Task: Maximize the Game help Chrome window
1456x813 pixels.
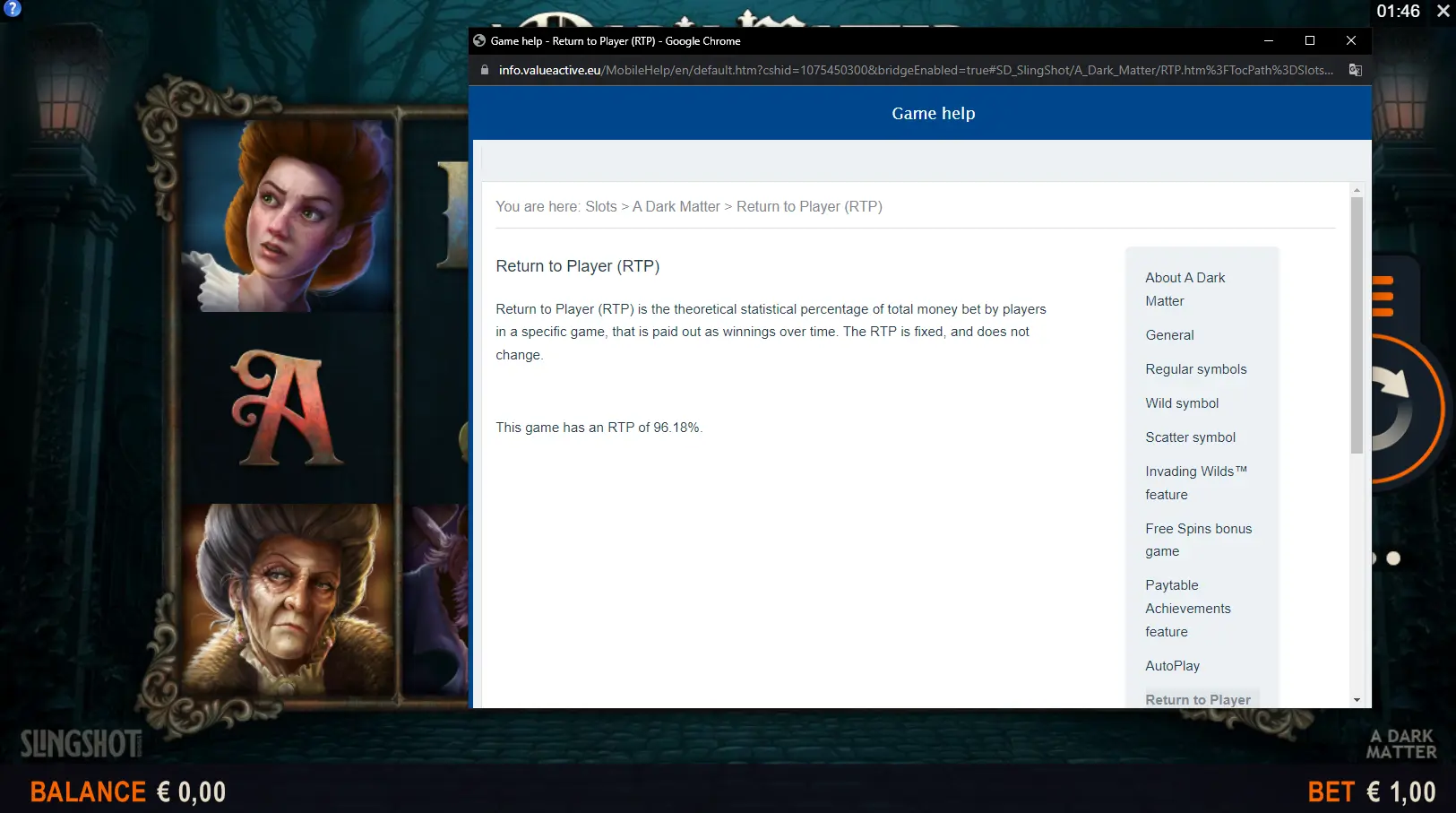Action: [1310, 40]
